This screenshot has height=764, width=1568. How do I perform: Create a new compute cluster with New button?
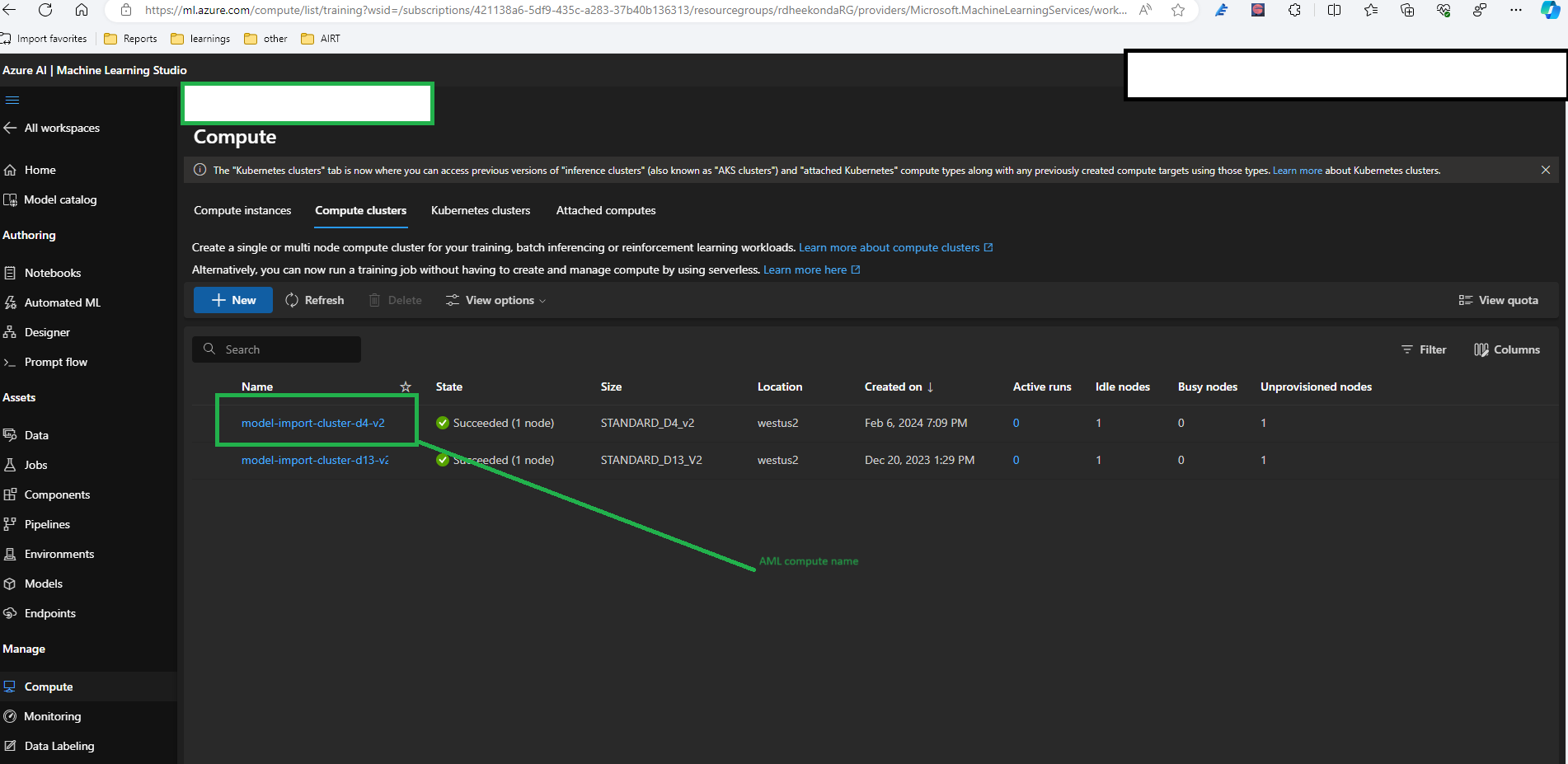click(232, 299)
